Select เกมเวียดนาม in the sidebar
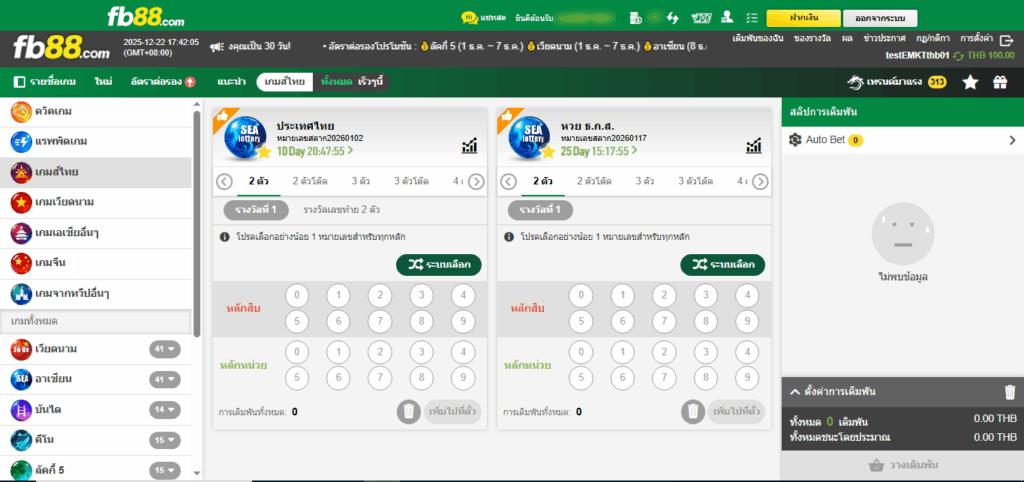The image size is (1024, 482). 96,202
